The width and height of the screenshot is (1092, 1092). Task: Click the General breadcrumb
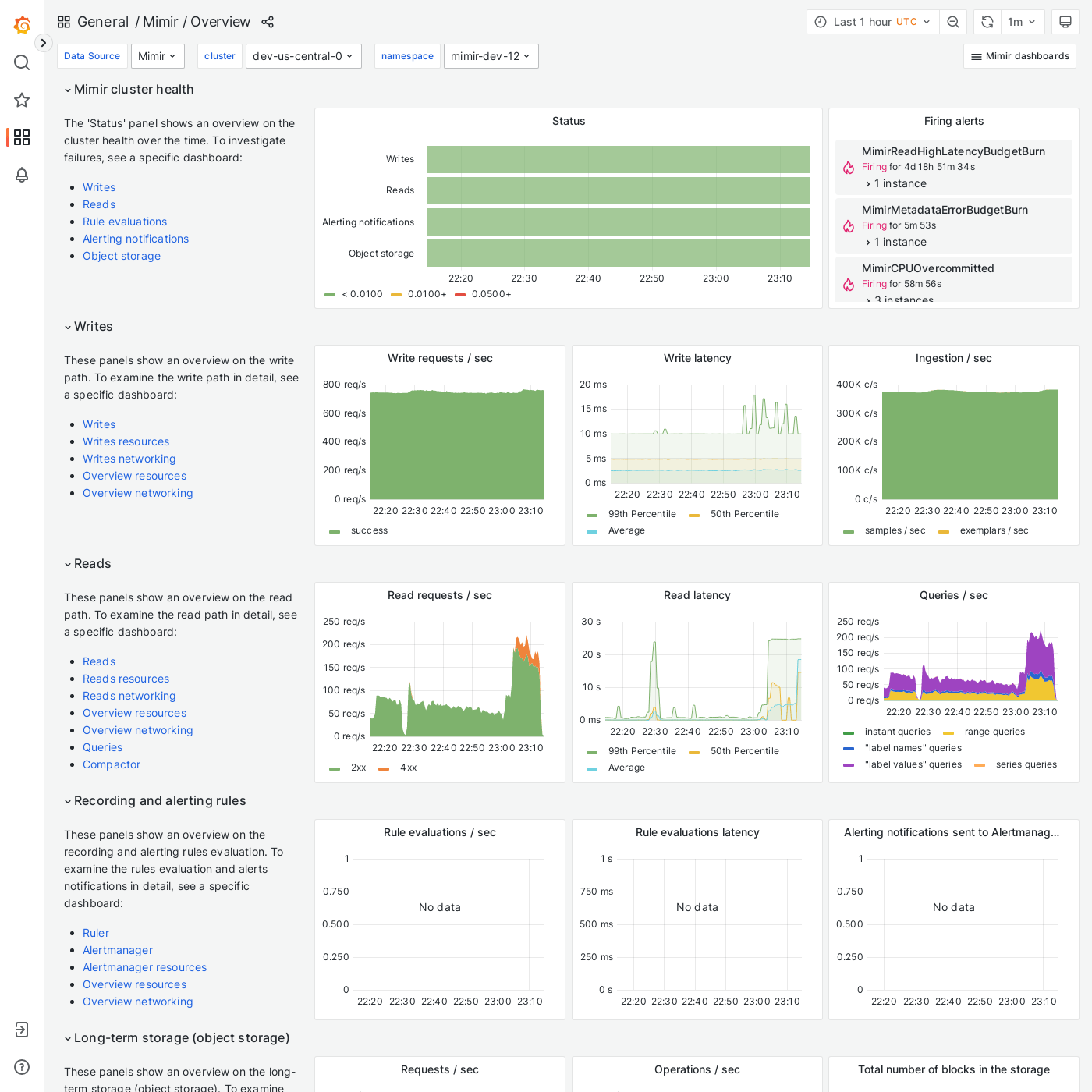103,22
